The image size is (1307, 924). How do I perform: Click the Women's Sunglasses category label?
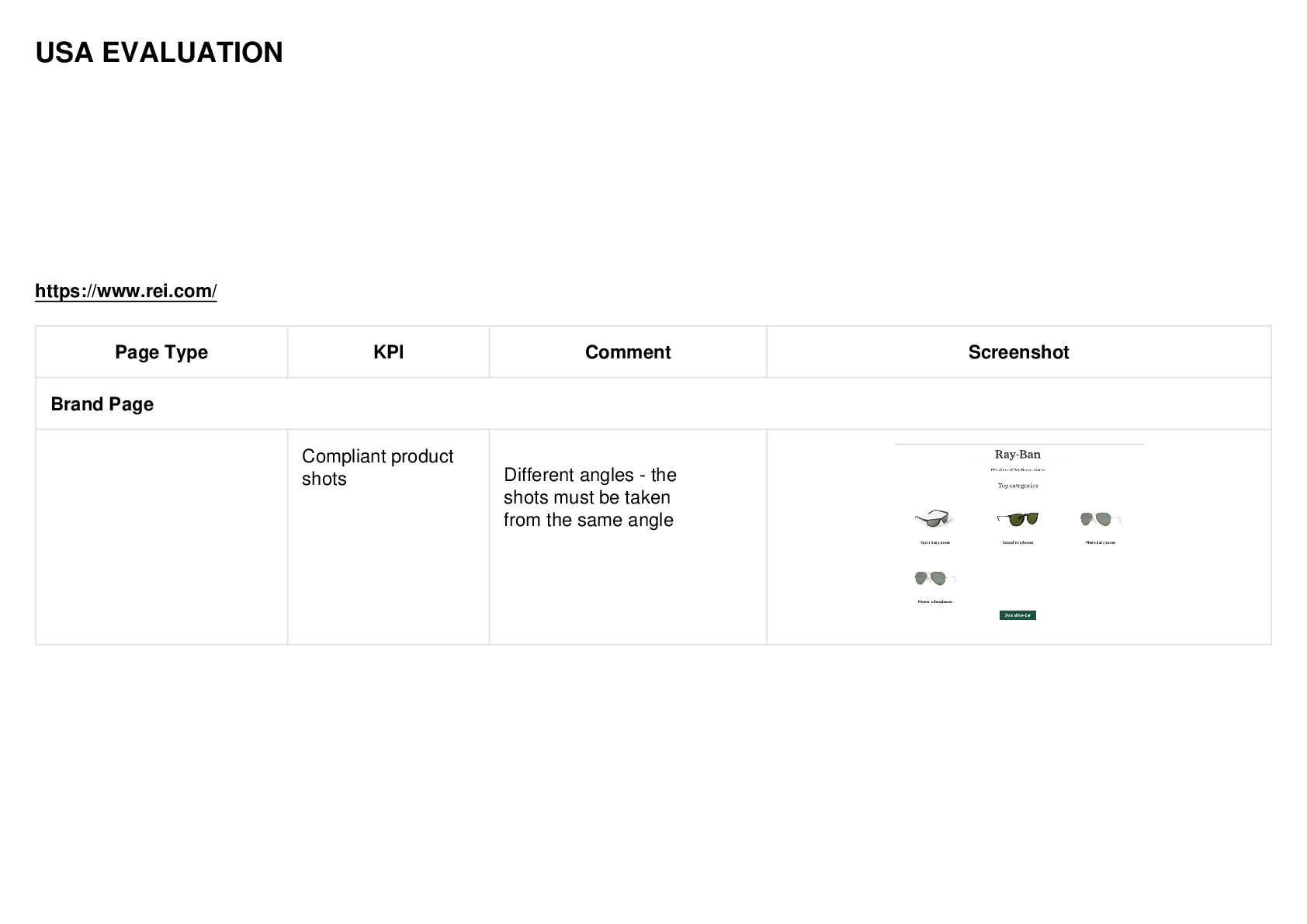(x=934, y=601)
